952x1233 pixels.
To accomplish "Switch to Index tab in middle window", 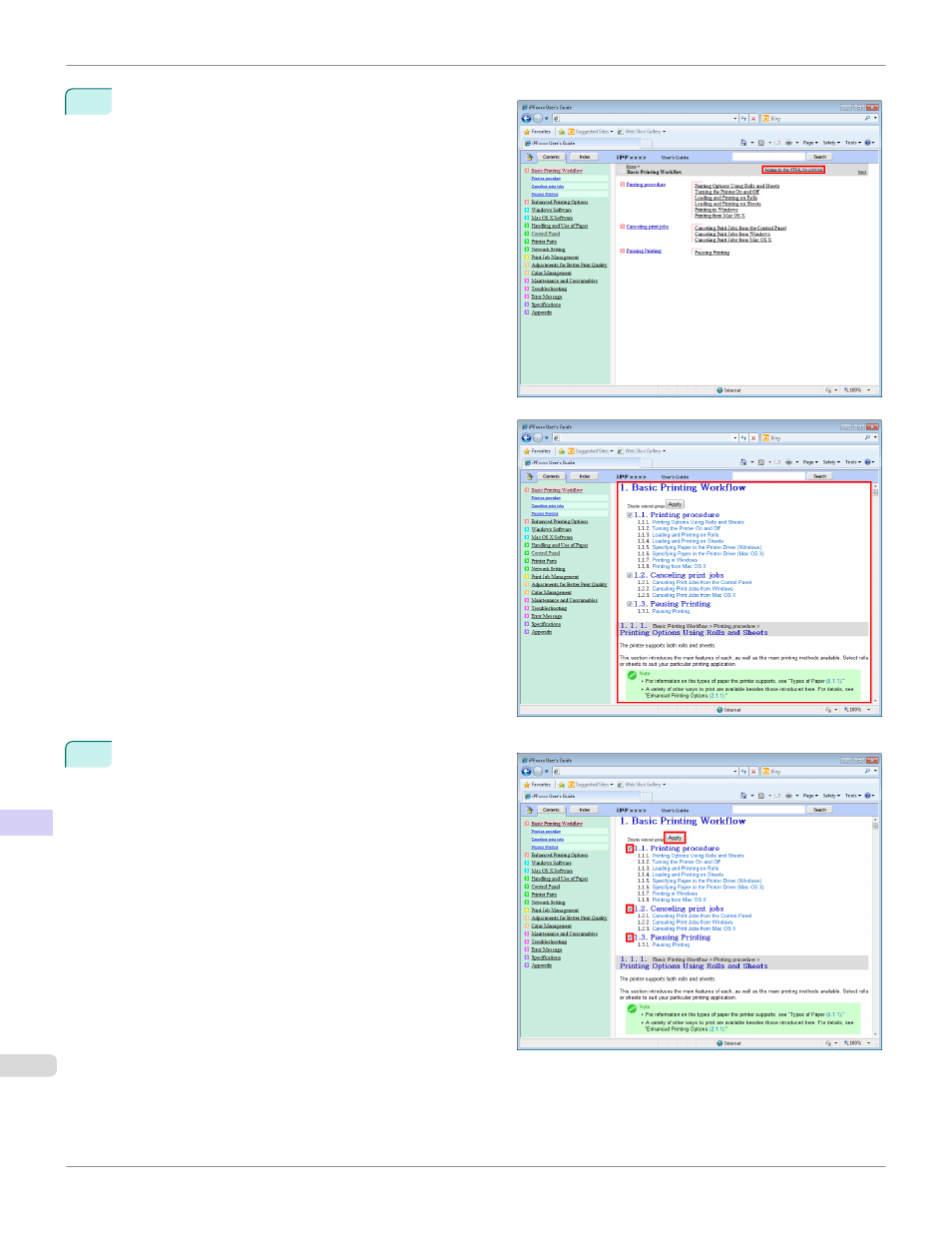I will click(x=585, y=476).
